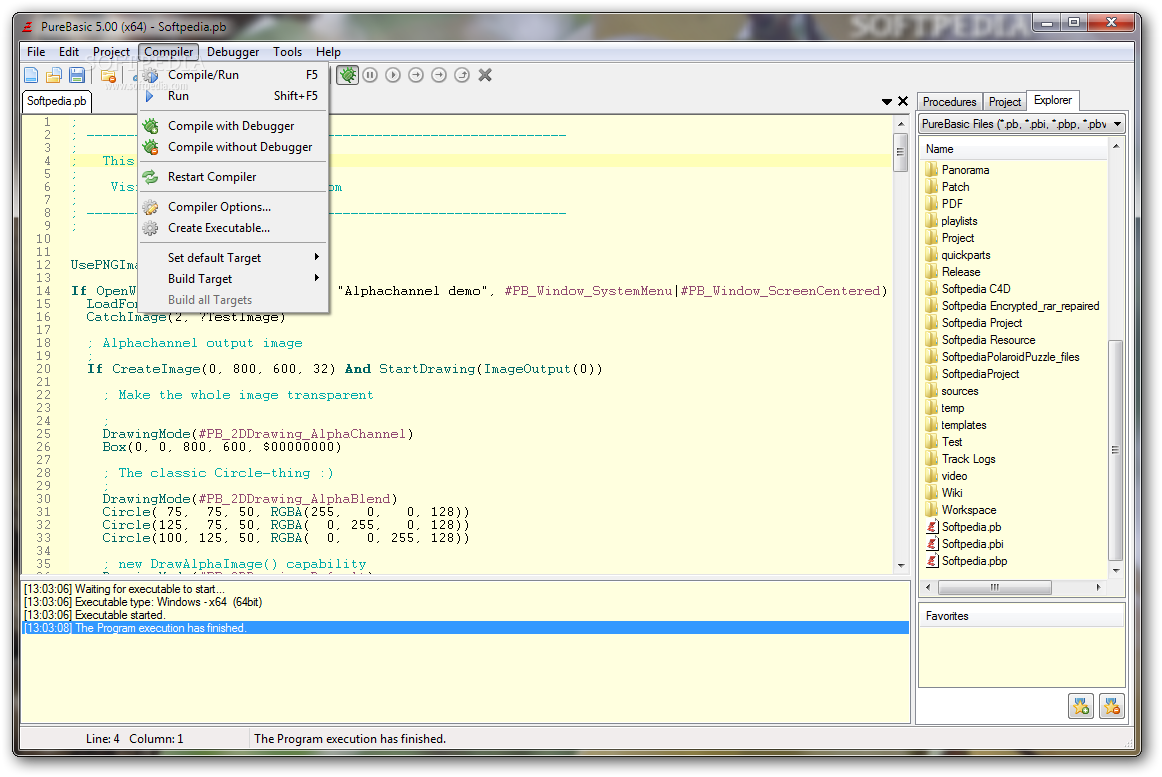This screenshot has width=1162, height=777.
Task: Click the Name column header in Explorer
Action: click(1015, 149)
